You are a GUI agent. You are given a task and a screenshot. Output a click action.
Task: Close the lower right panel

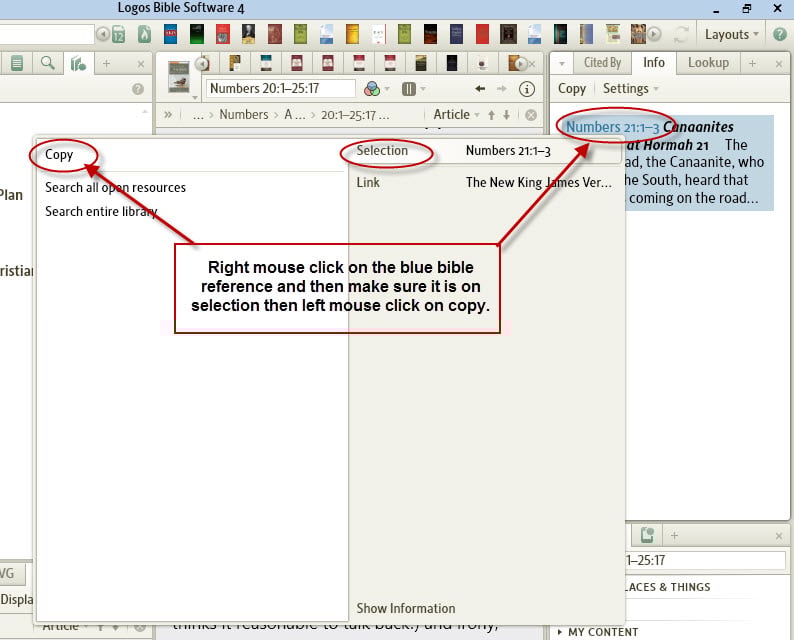(x=779, y=536)
